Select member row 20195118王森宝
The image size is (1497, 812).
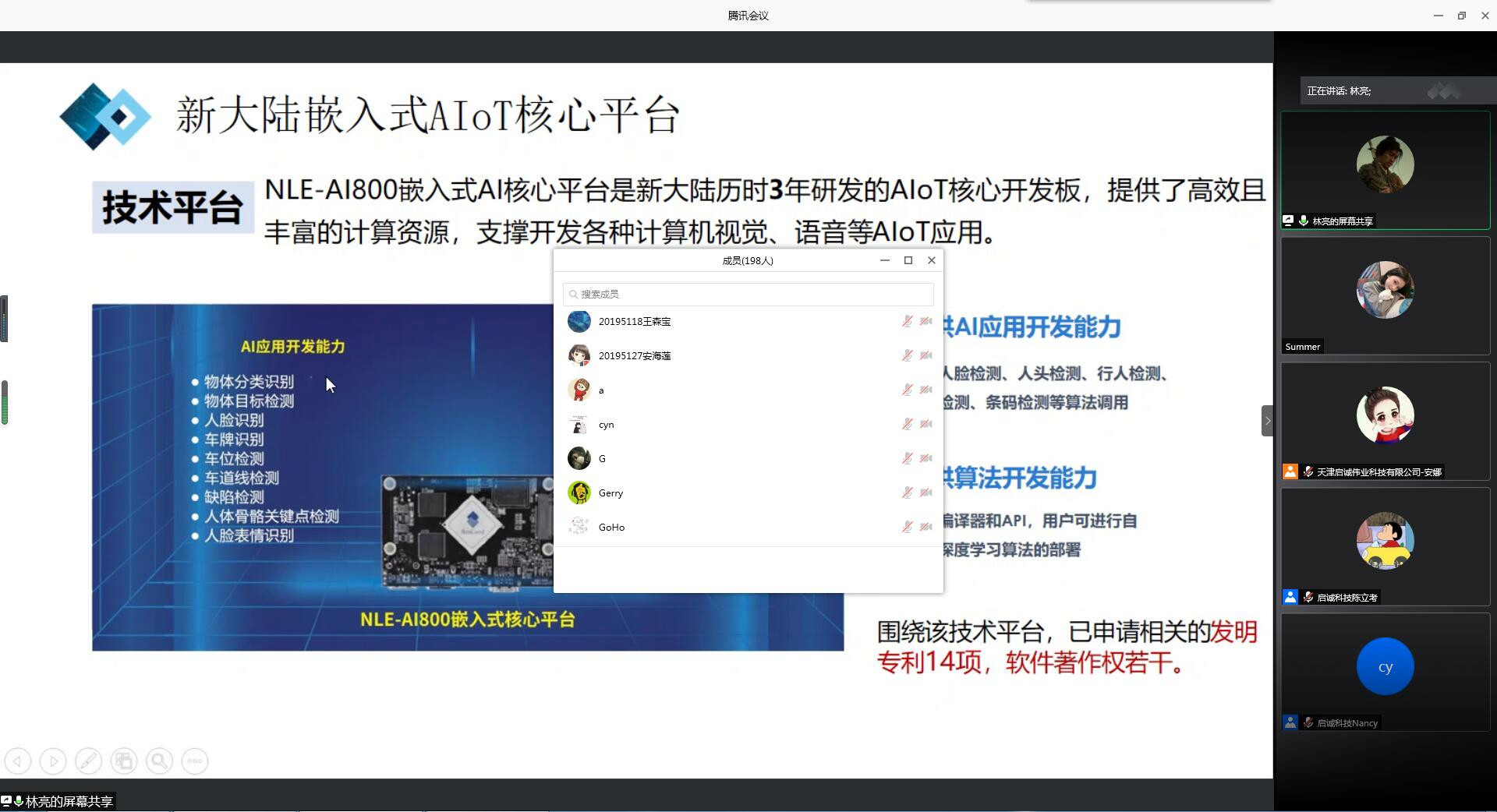pos(748,321)
